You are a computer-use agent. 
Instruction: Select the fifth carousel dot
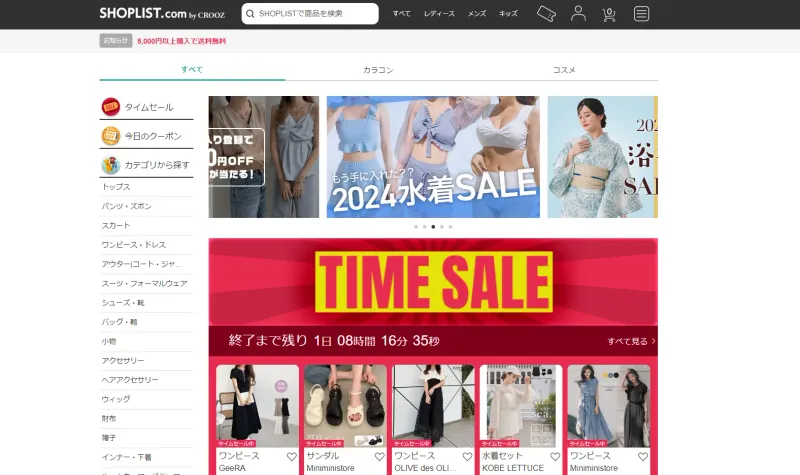[x=451, y=227]
